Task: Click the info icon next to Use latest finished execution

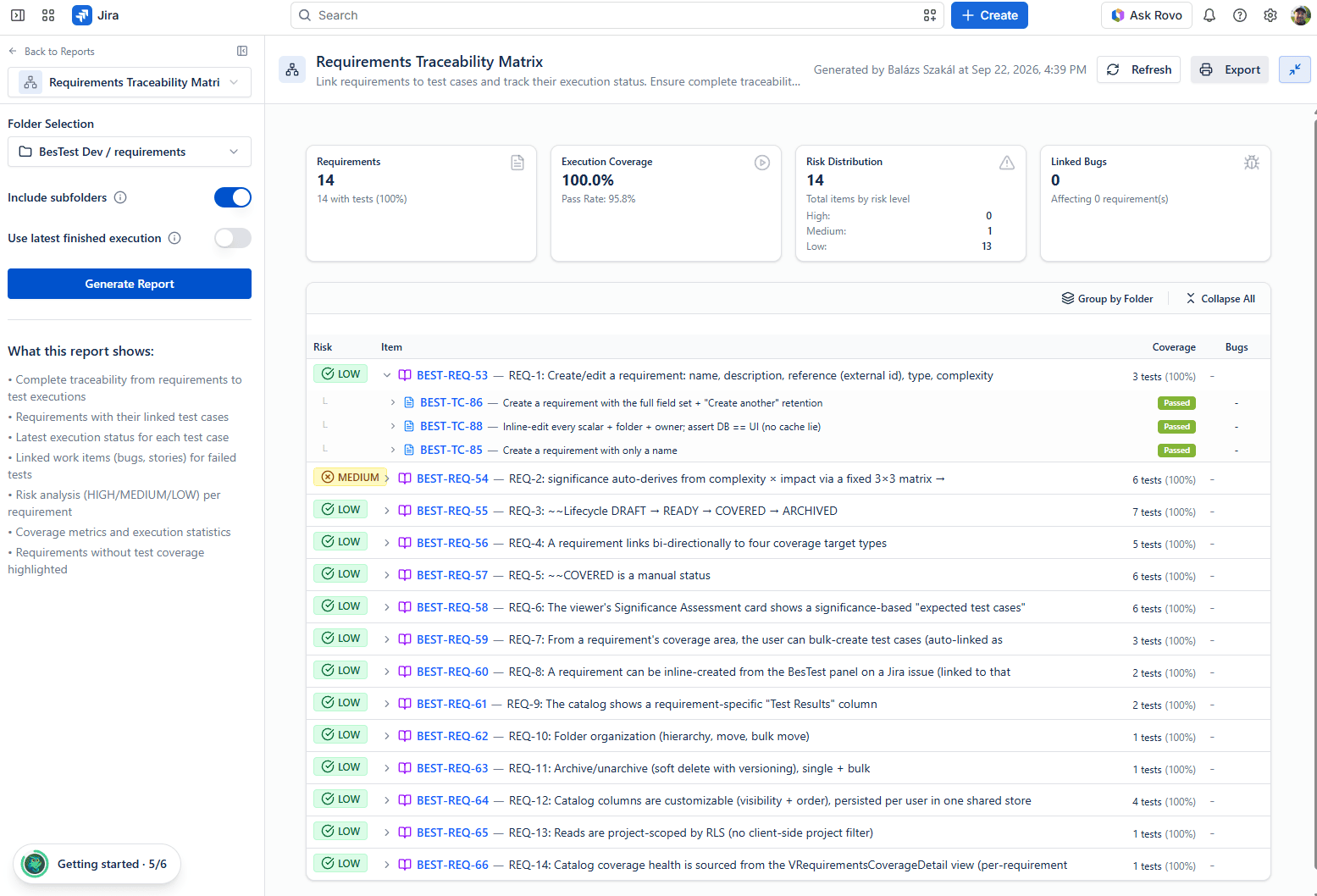Action: (x=174, y=238)
